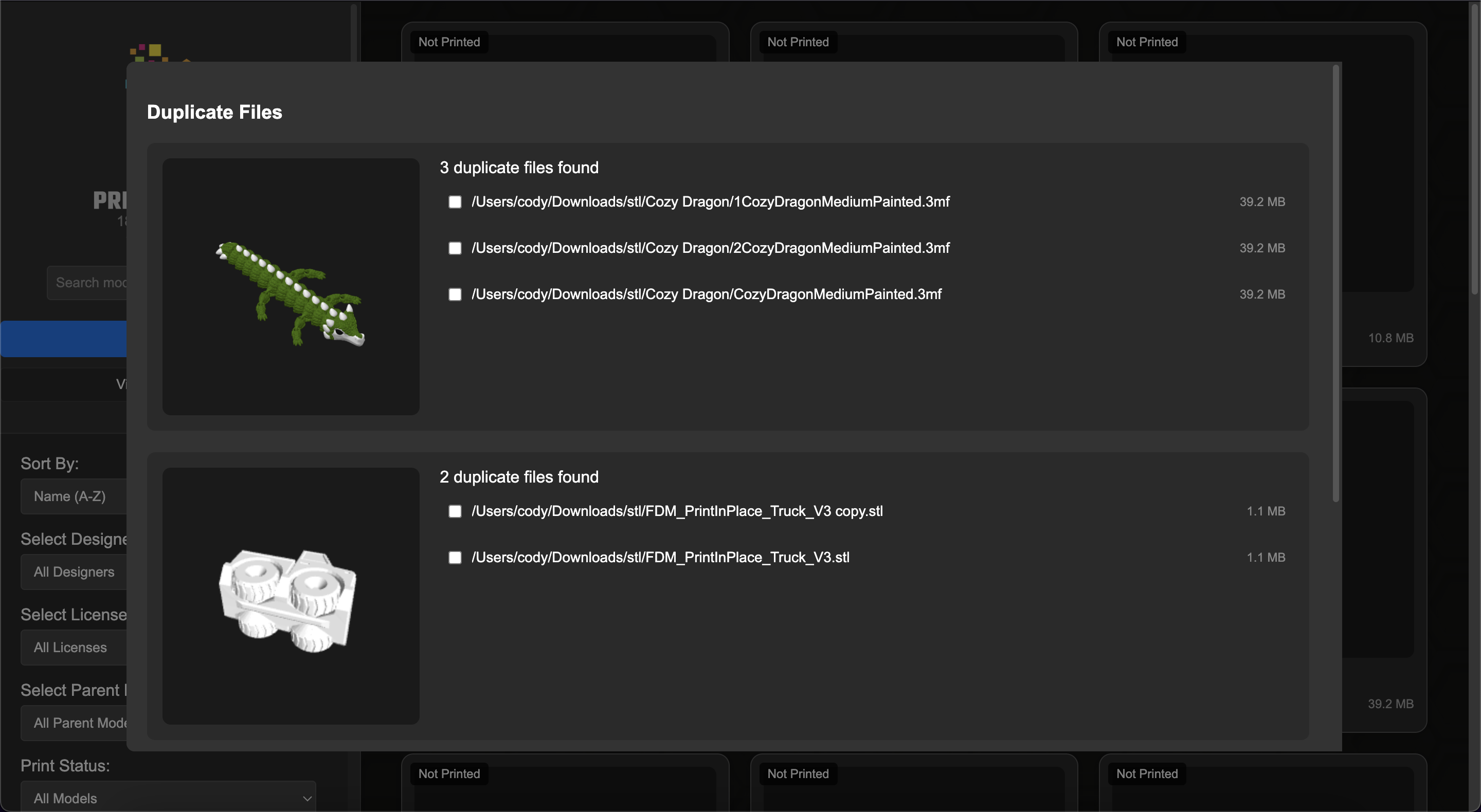Image resolution: width=1481 pixels, height=812 pixels.
Task: Click the bottom-left Not Printed badge
Action: click(x=449, y=773)
